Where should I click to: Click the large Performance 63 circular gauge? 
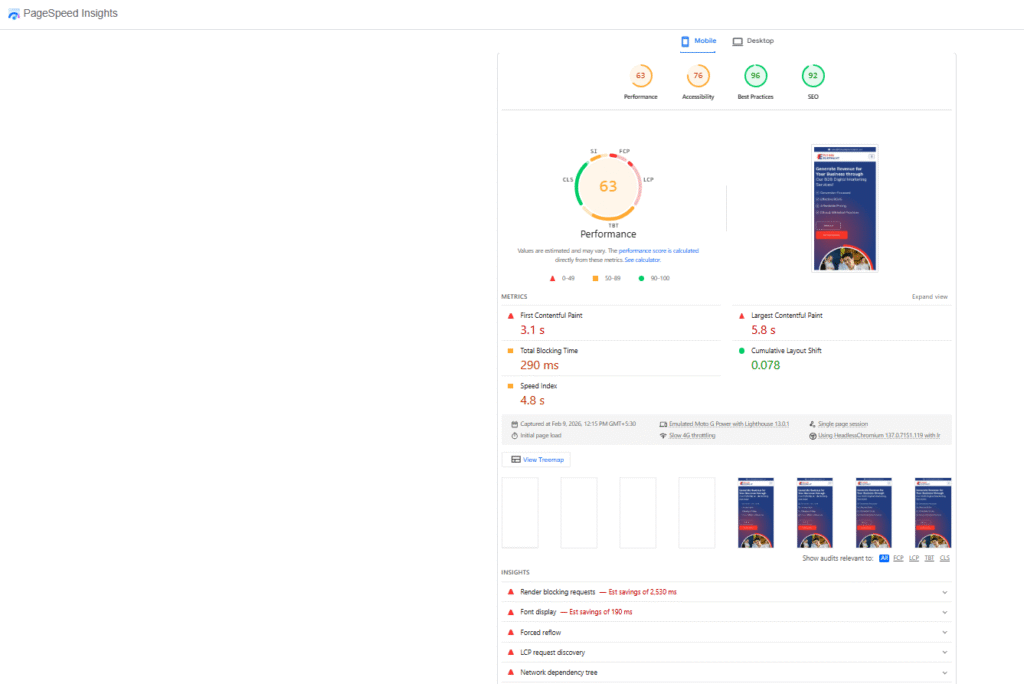[608, 186]
